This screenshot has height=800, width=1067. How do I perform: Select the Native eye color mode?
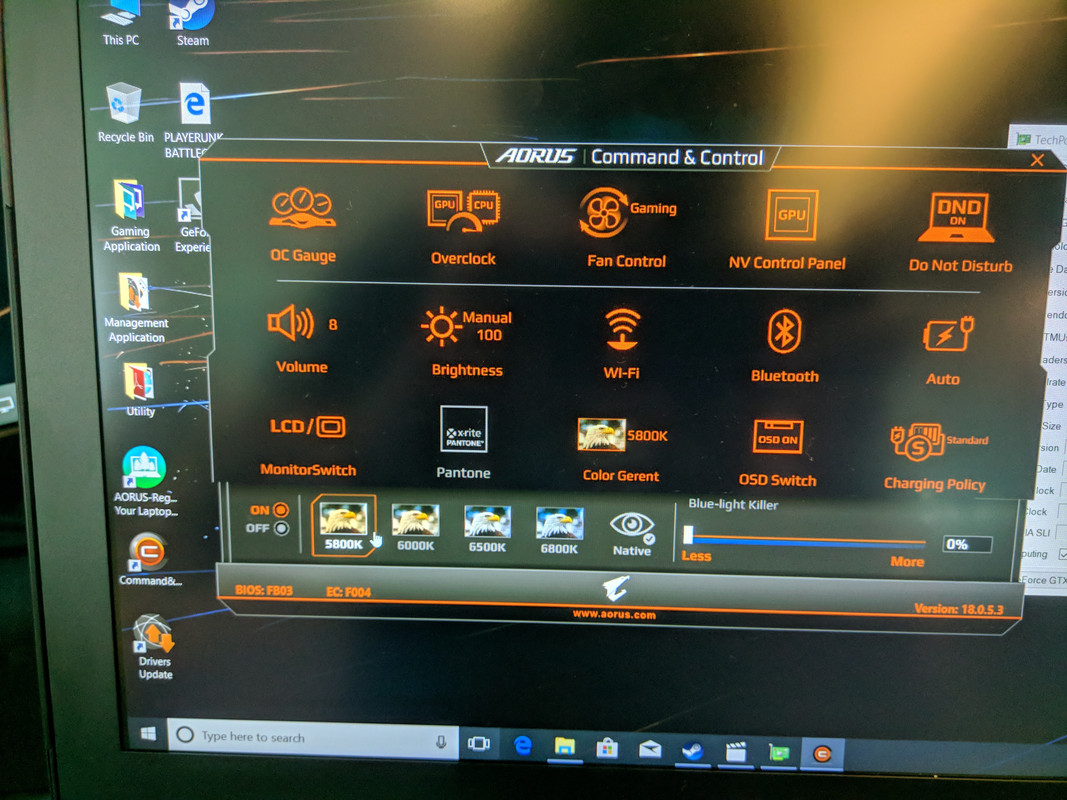click(x=632, y=534)
